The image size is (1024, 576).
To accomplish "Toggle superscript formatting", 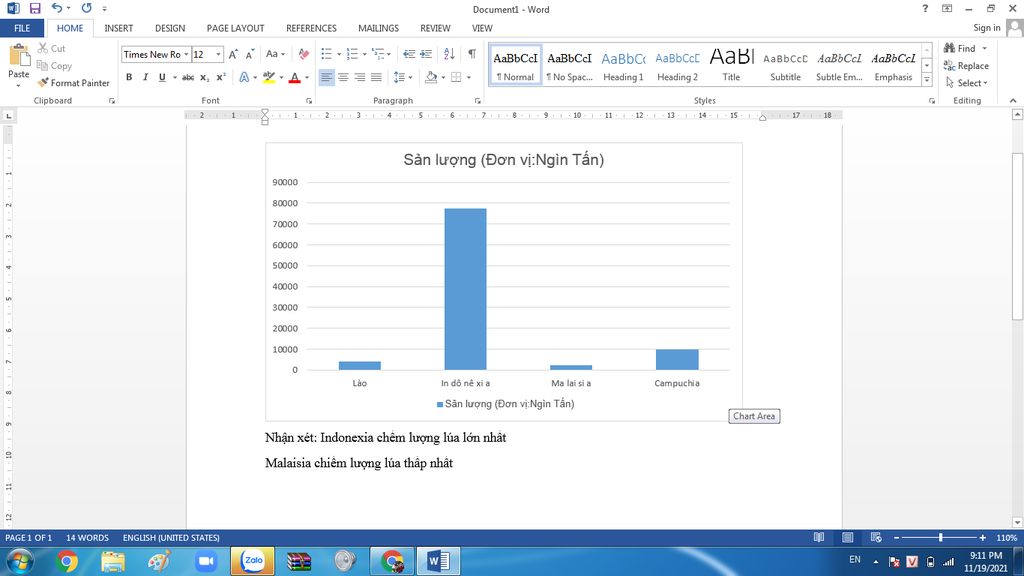I will coord(221,77).
